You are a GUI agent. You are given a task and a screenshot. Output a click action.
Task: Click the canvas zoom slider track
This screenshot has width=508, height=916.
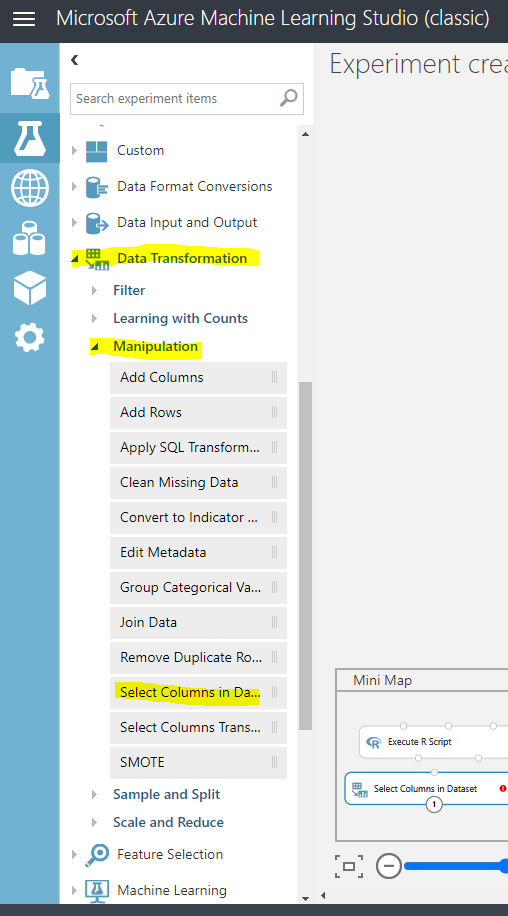455,866
